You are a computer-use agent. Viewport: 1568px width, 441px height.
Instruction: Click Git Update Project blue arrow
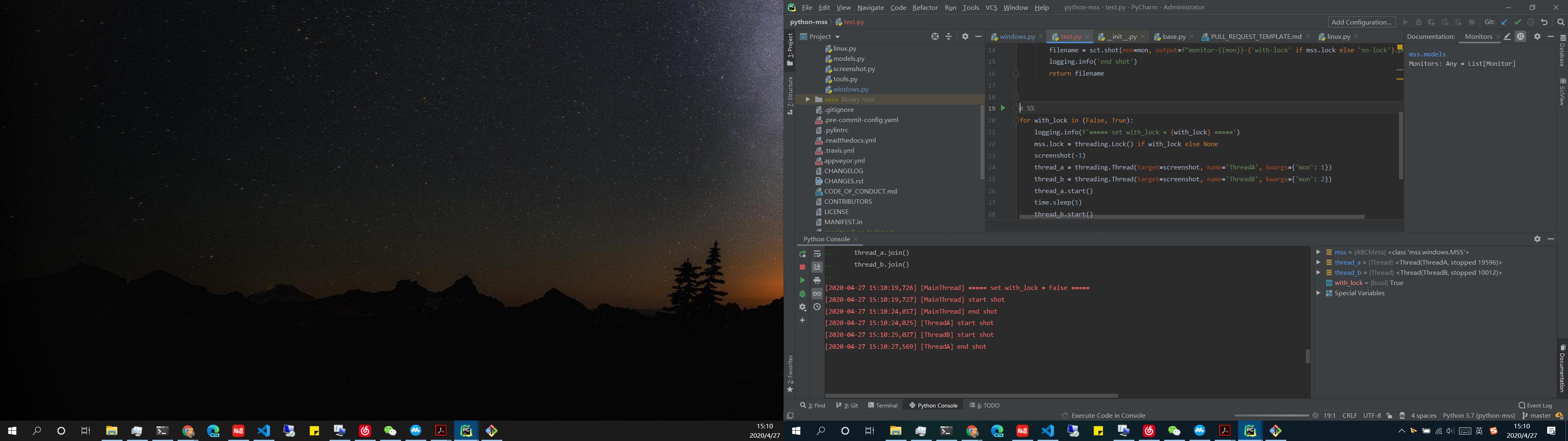click(1504, 22)
